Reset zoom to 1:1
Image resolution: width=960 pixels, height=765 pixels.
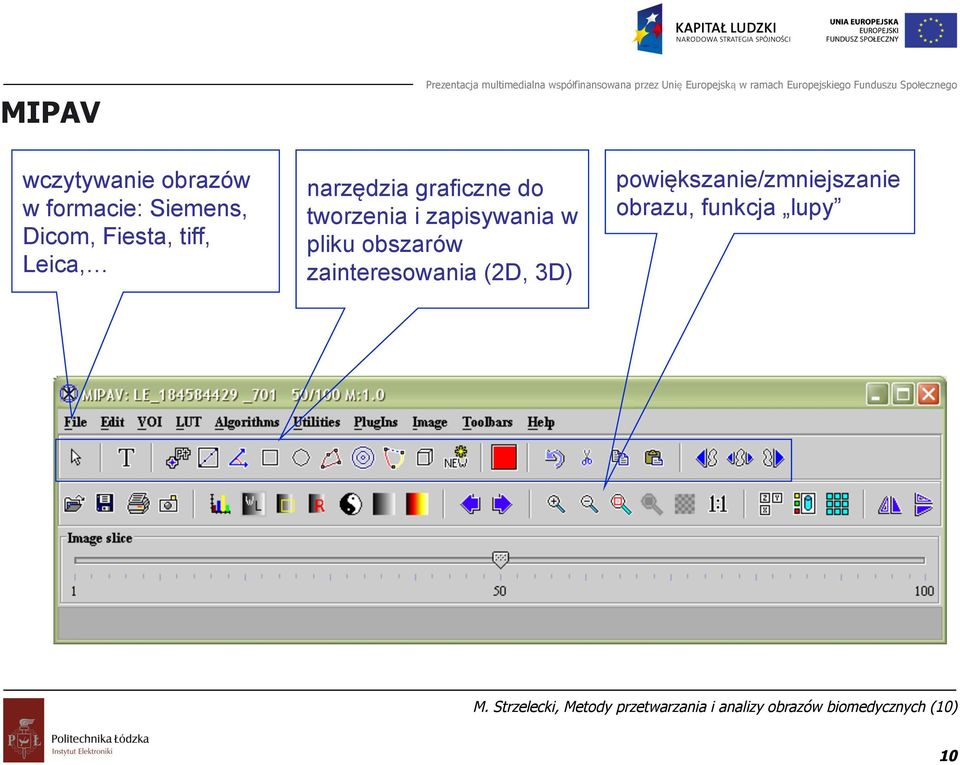(718, 504)
